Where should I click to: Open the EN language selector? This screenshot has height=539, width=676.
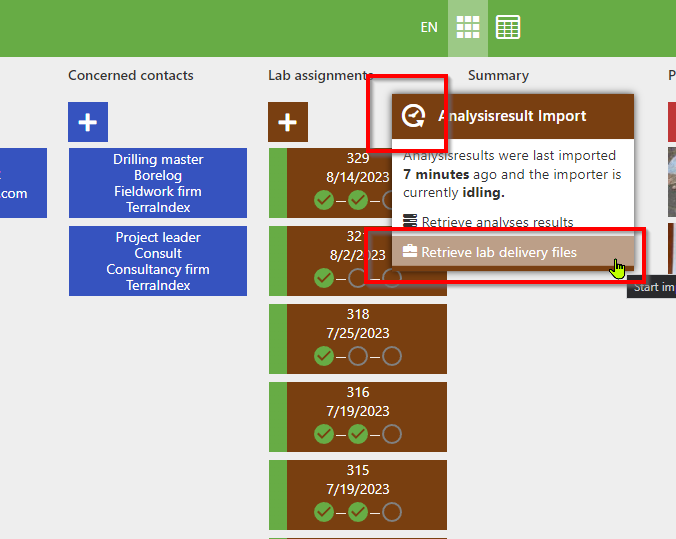point(429,28)
